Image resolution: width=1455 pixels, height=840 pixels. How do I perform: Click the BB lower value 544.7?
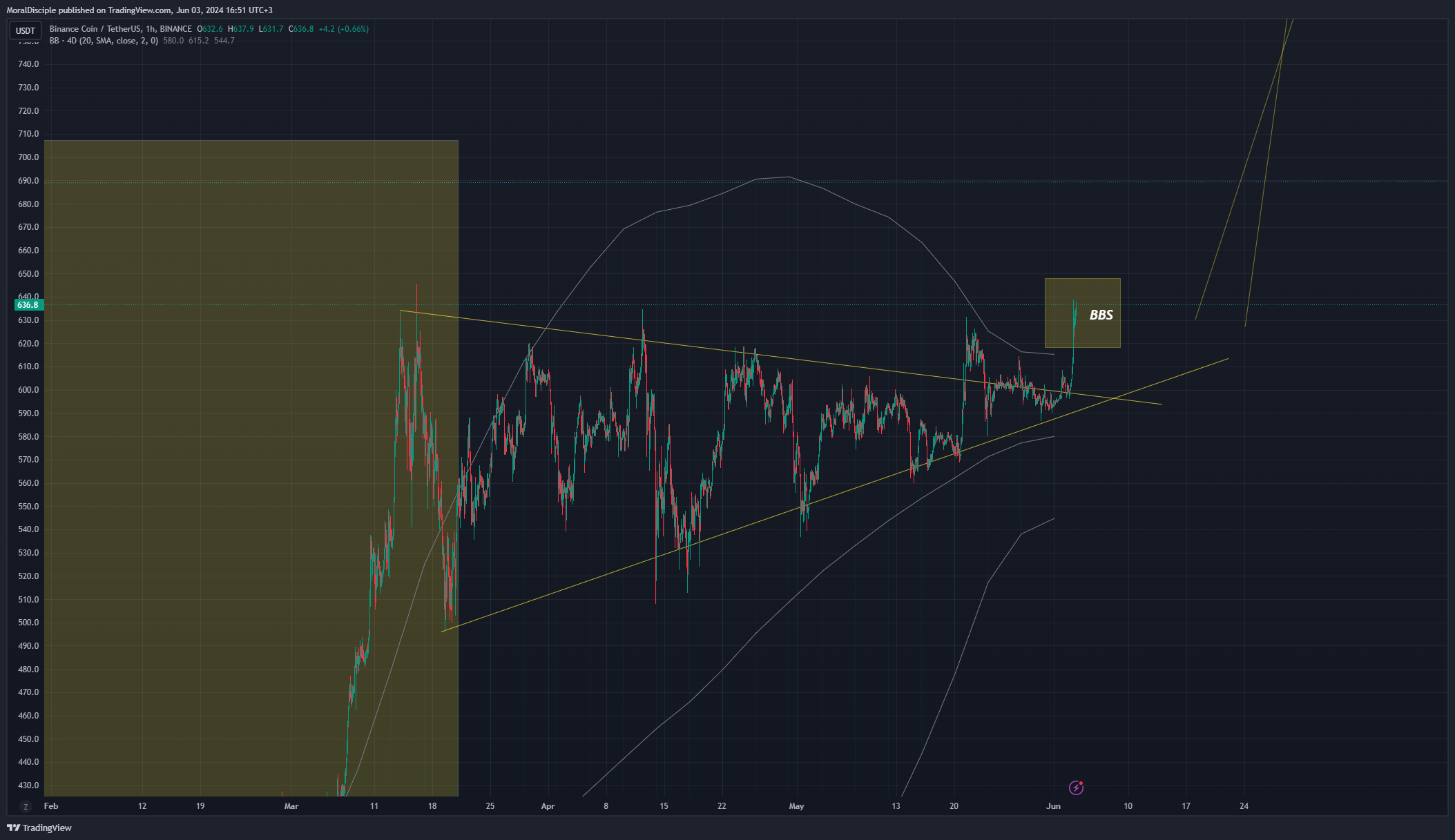[x=224, y=41]
